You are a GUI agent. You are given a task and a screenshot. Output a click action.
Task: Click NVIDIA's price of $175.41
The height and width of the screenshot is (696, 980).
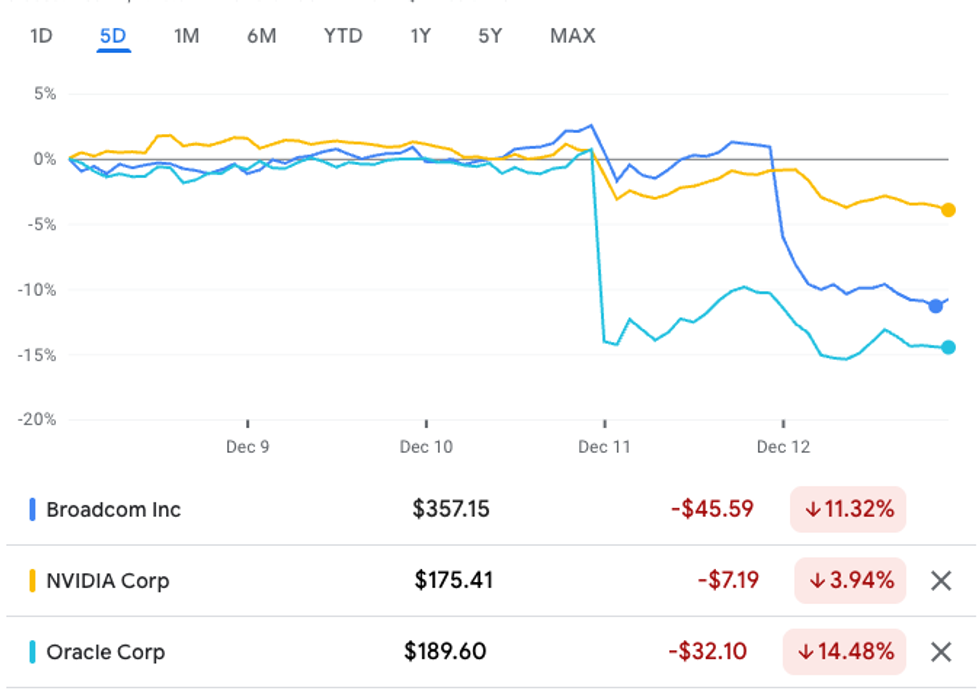pos(455,581)
